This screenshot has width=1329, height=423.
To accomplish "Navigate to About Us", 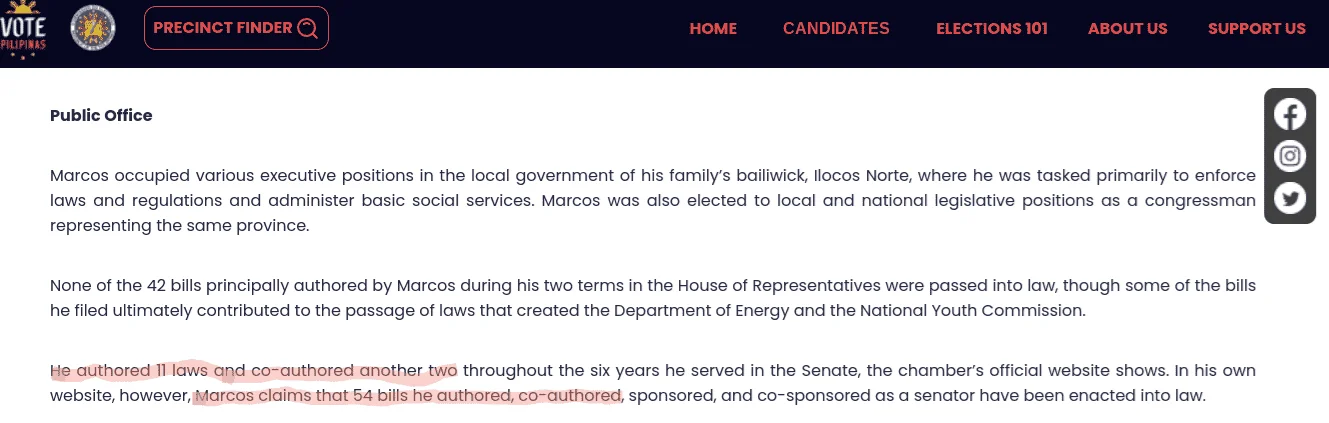I will [x=1128, y=29].
